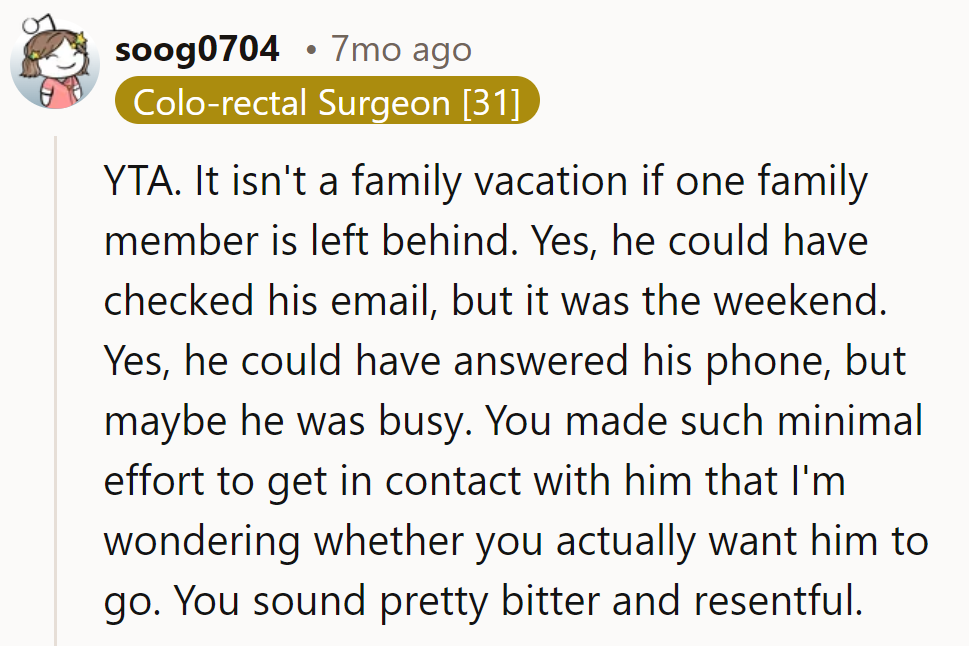This screenshot has height=646, width=969.
Task: Click the word "wondering" in the comment
Action: click(202, 541)
